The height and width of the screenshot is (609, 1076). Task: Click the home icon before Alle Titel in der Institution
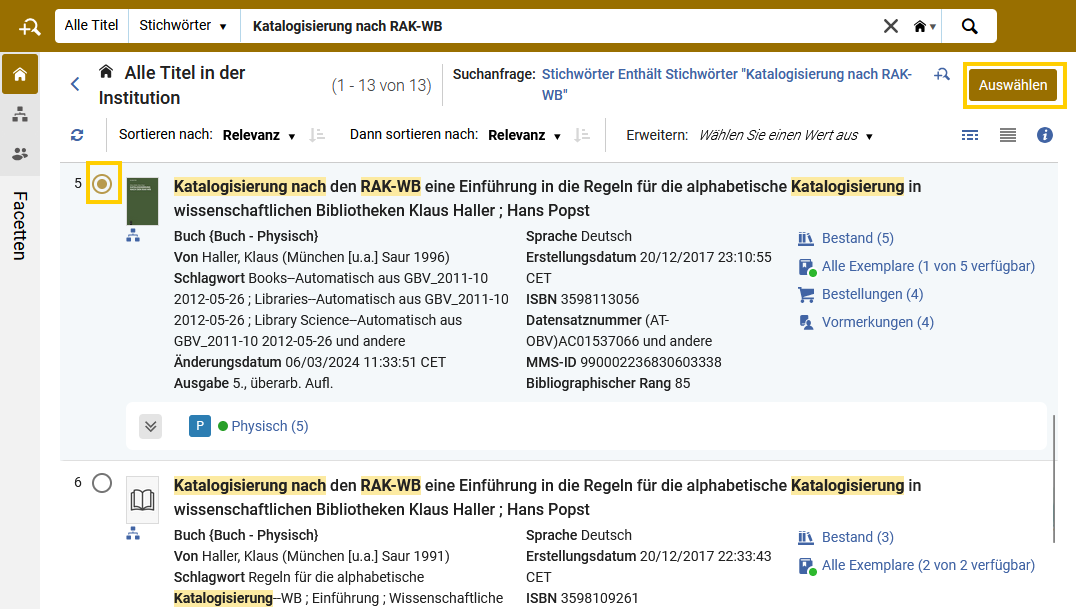point(106,71)
